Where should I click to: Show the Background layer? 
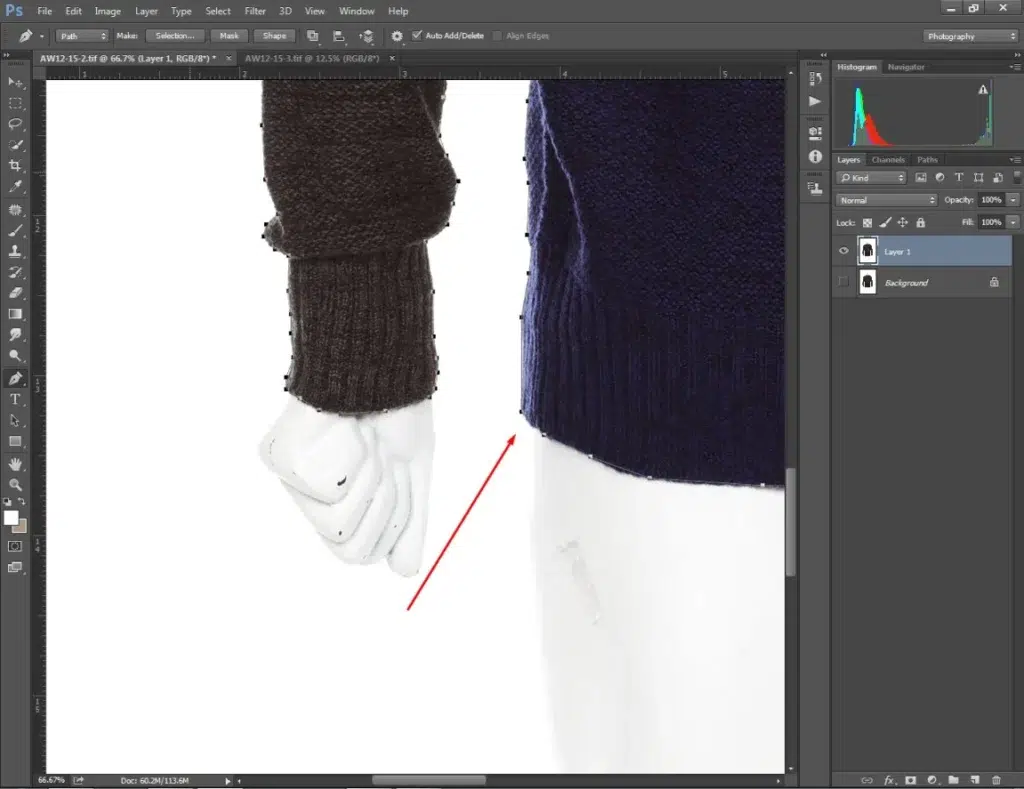[843, 282]
